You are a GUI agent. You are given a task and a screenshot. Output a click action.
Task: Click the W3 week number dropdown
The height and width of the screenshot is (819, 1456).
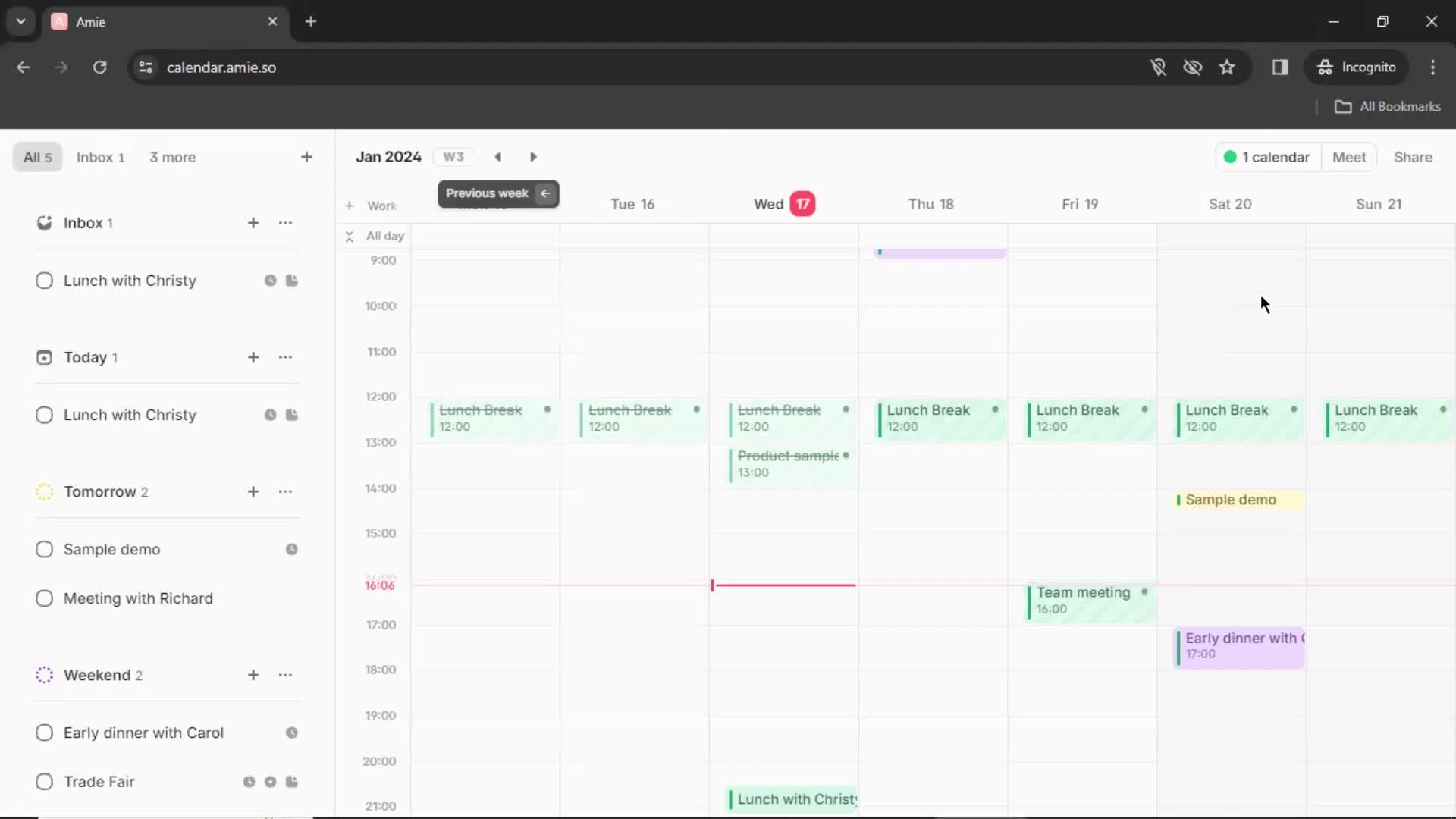(454, 157)
